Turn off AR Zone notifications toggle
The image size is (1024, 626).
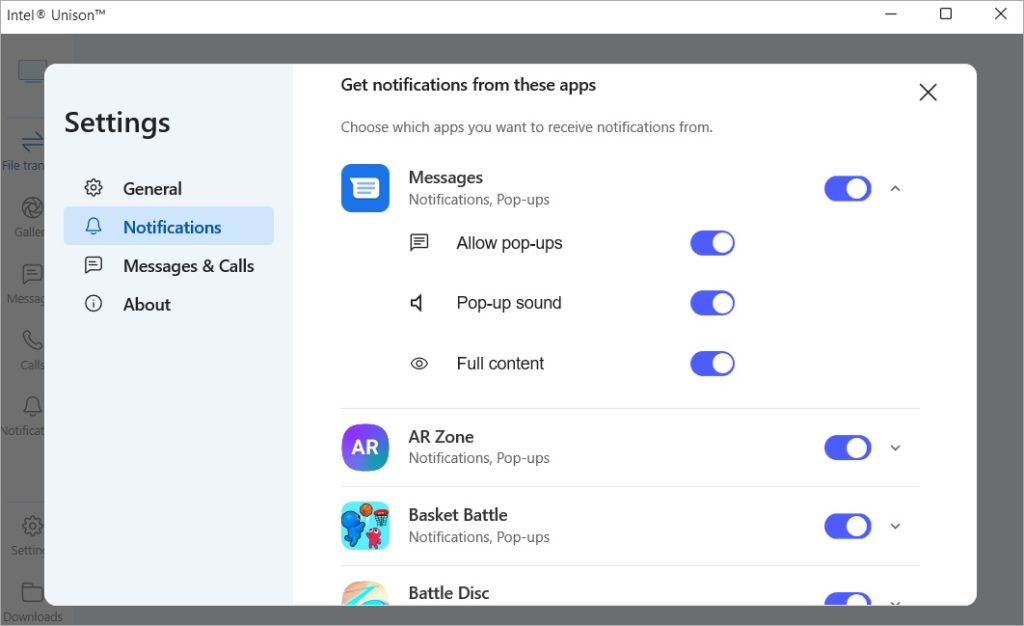(x=847, y=447)
